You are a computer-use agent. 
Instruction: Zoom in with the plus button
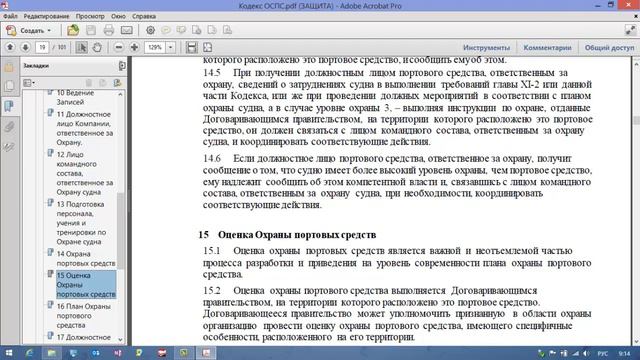134,47
